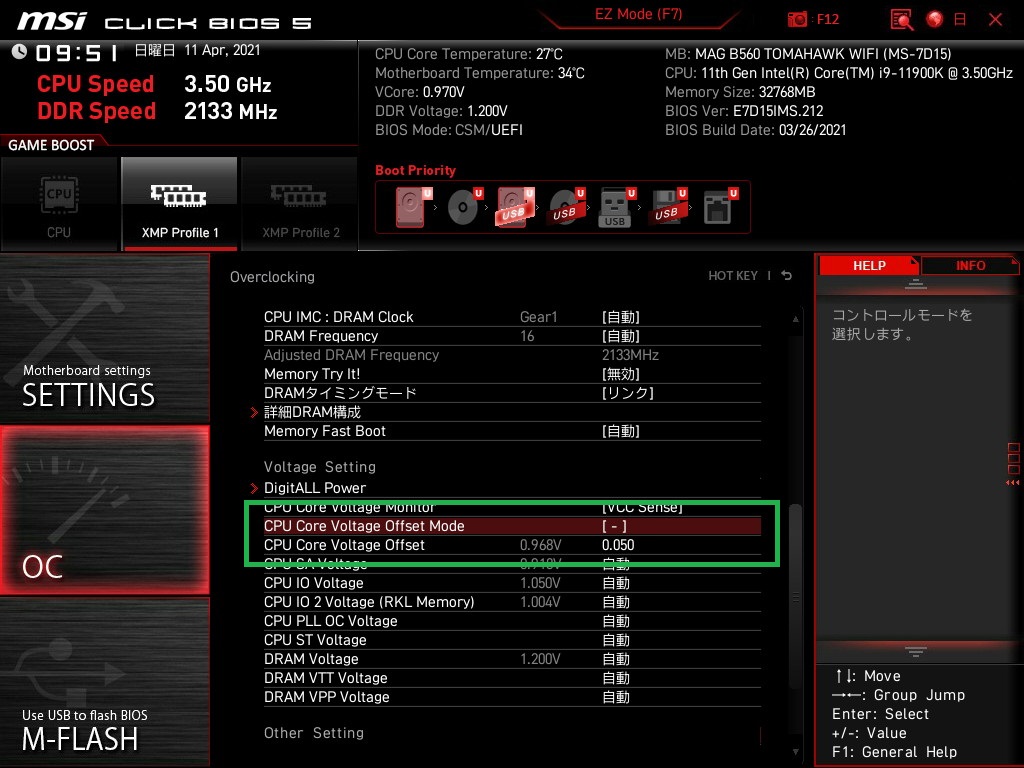Click settings list scrollbar down arrow

pos(795,752)
